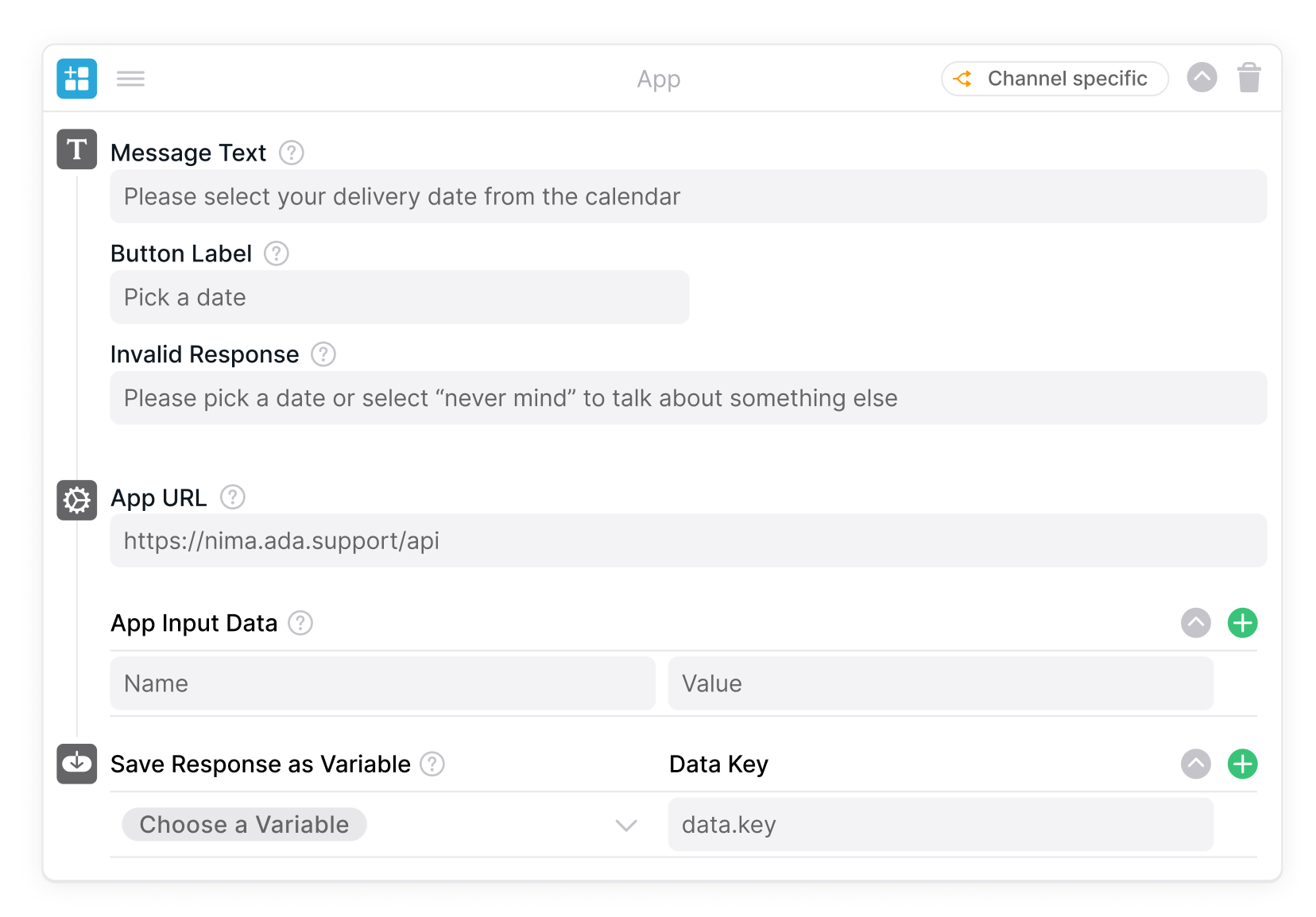Click the App URL help icon

pyautogui.click(x=232, y=497)
